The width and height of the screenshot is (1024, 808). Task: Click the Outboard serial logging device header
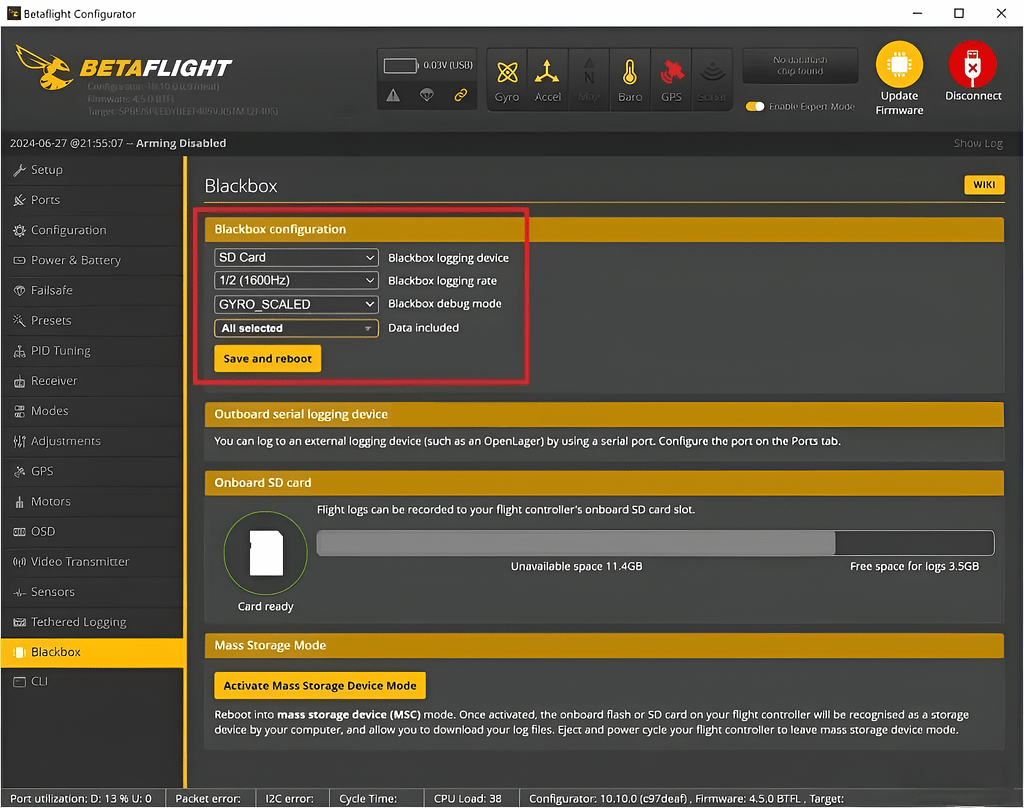point(604,414)
